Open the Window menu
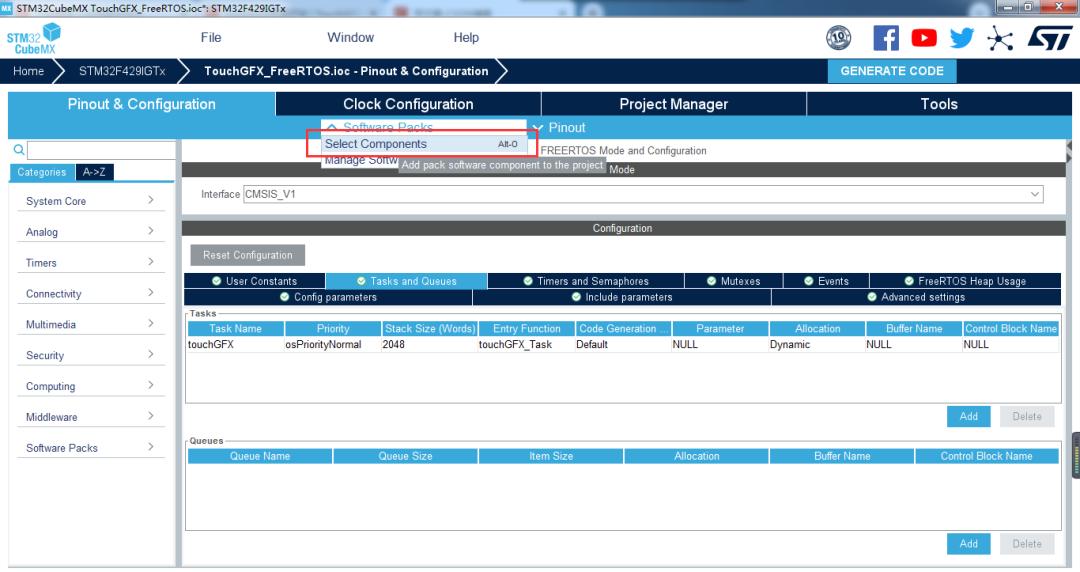Image resolution: width=1080 pixels, height=572 pixels. pos(351,37)
